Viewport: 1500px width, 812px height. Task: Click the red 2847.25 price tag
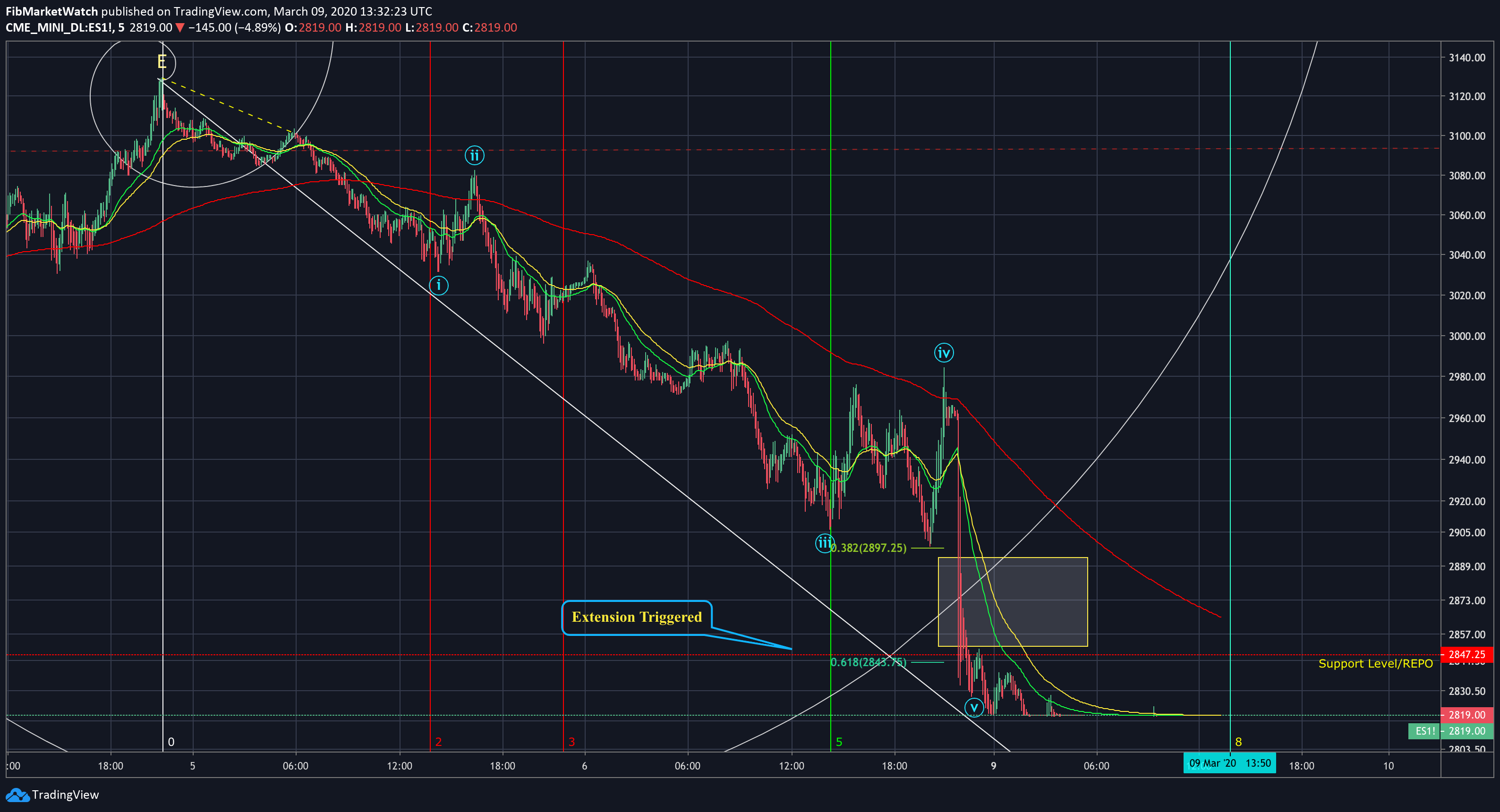[1466, 655]
